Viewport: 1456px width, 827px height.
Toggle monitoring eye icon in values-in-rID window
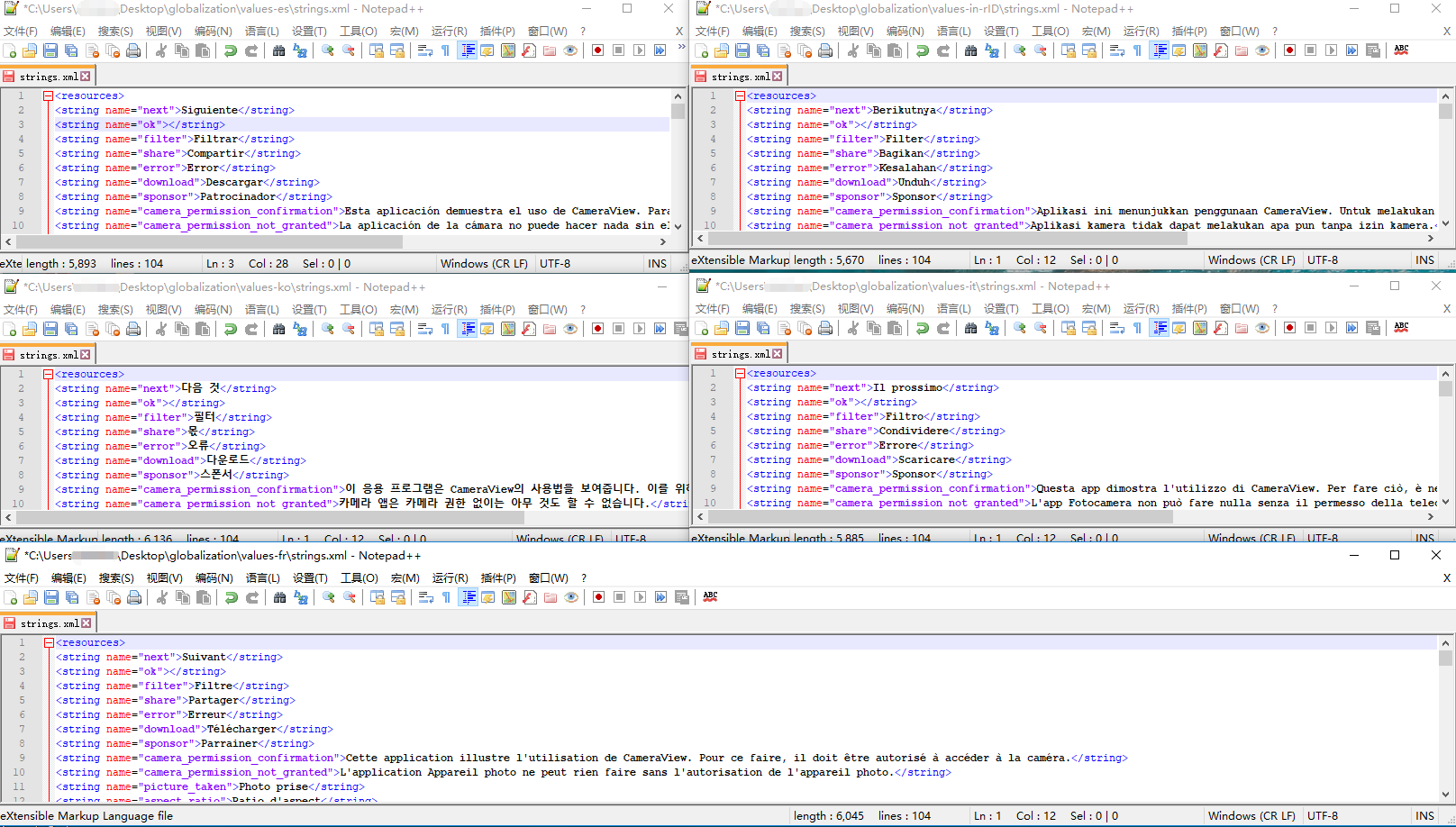click(1262, 50)
